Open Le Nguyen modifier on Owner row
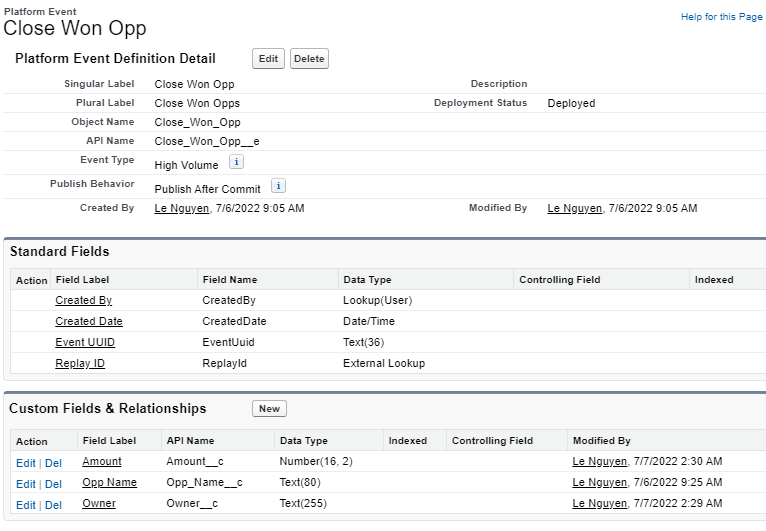This screenshot has width=766, height=531. click(x=599, y=503)
